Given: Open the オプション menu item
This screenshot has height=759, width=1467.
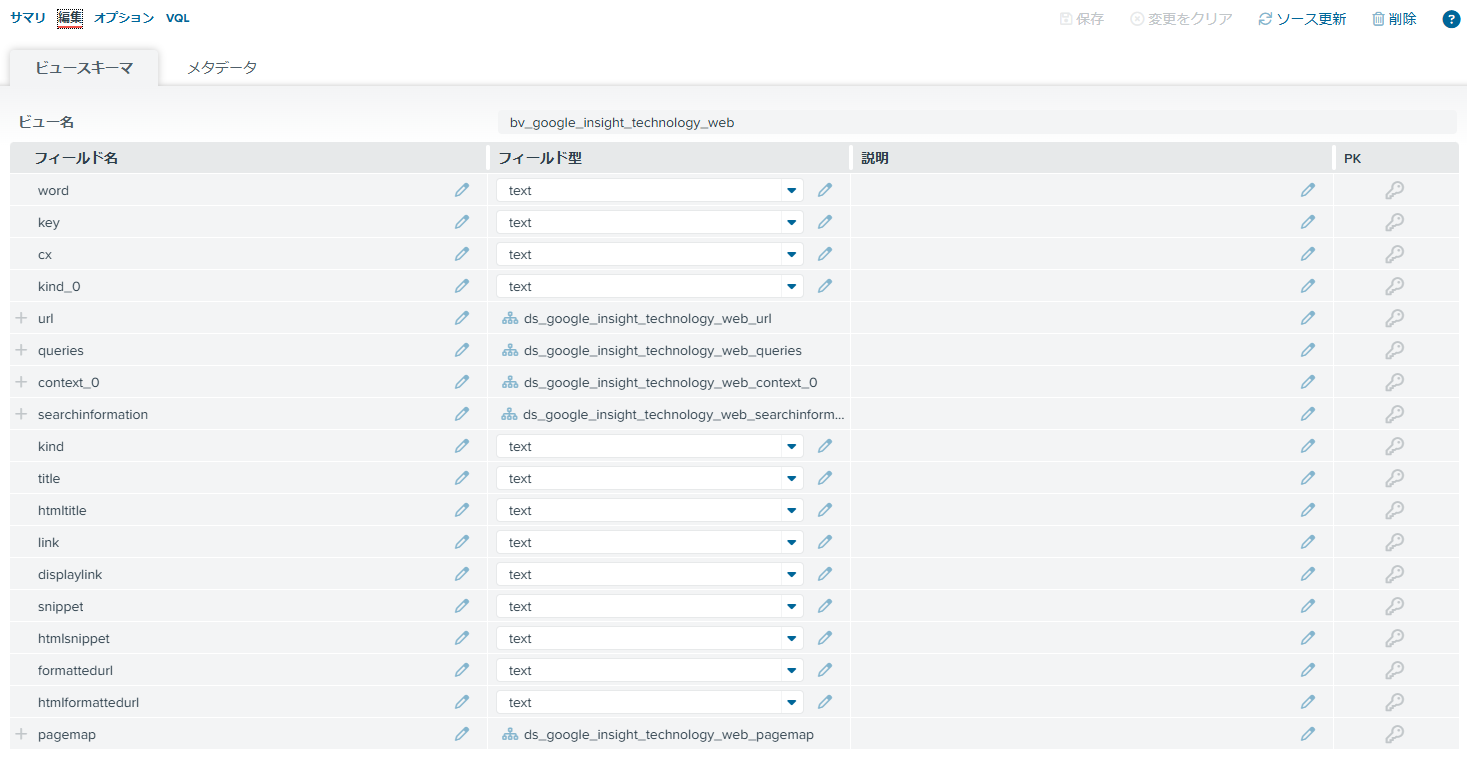Looking at the screenshot, I should (123, 17).
